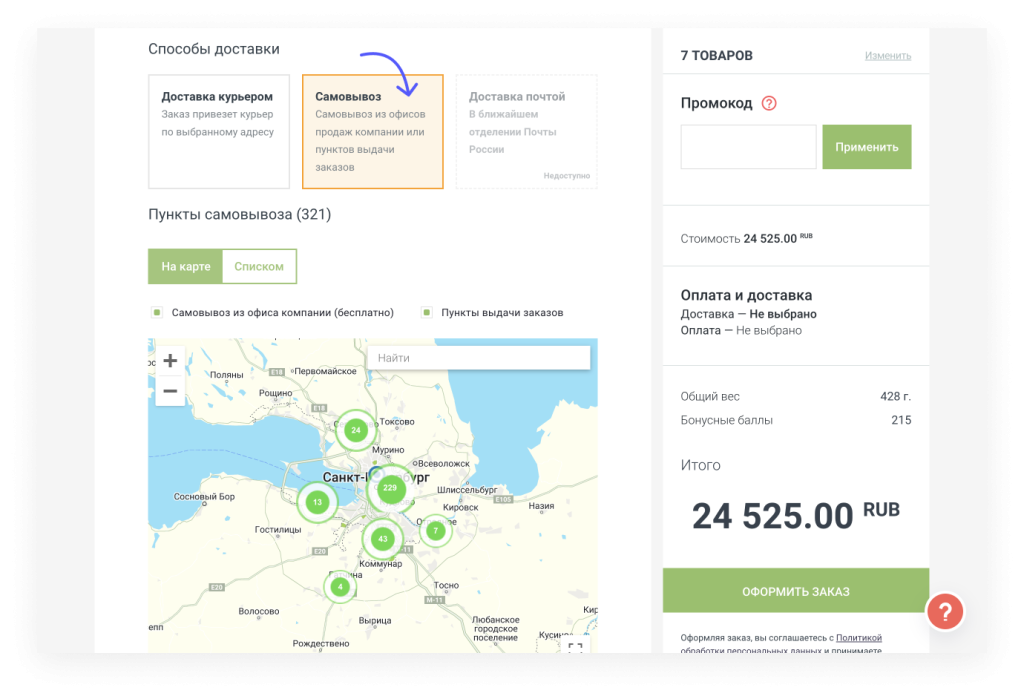The image size is (1024, 699).
Task: Click the "Найти" map search field
Action: click(478, 357)
